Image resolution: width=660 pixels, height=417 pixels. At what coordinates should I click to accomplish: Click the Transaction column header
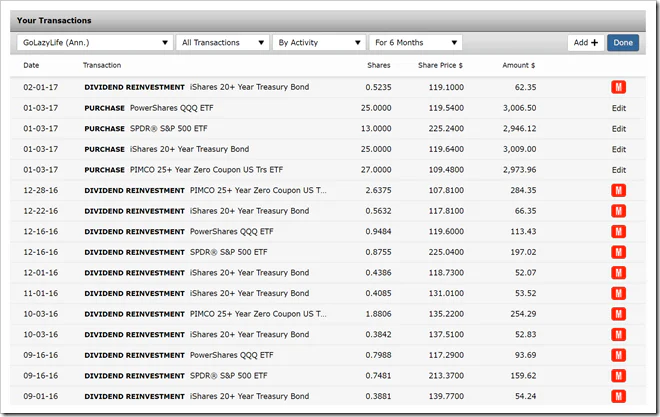point(102,65)
